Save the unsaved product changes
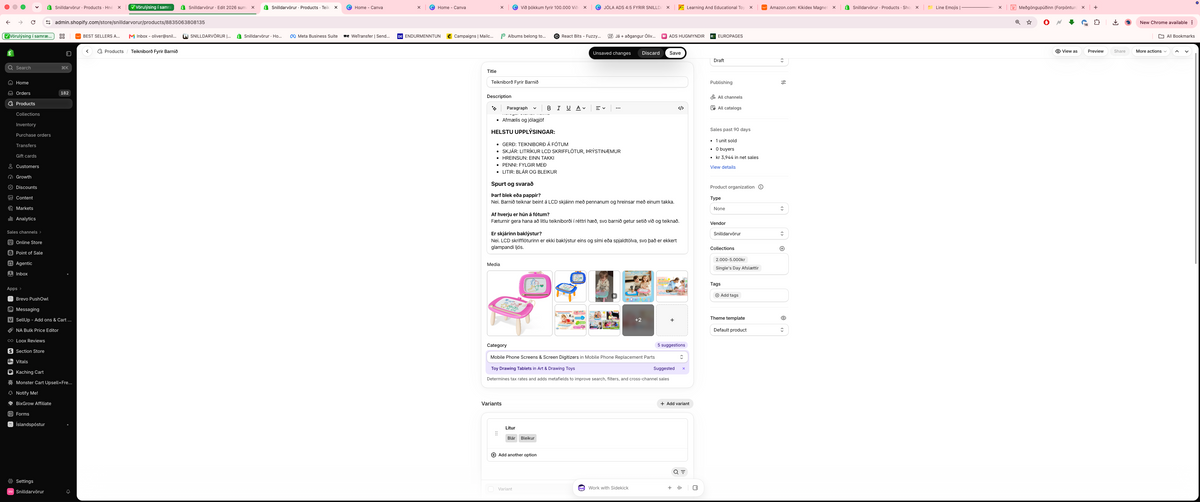 (x=675, y=53)
